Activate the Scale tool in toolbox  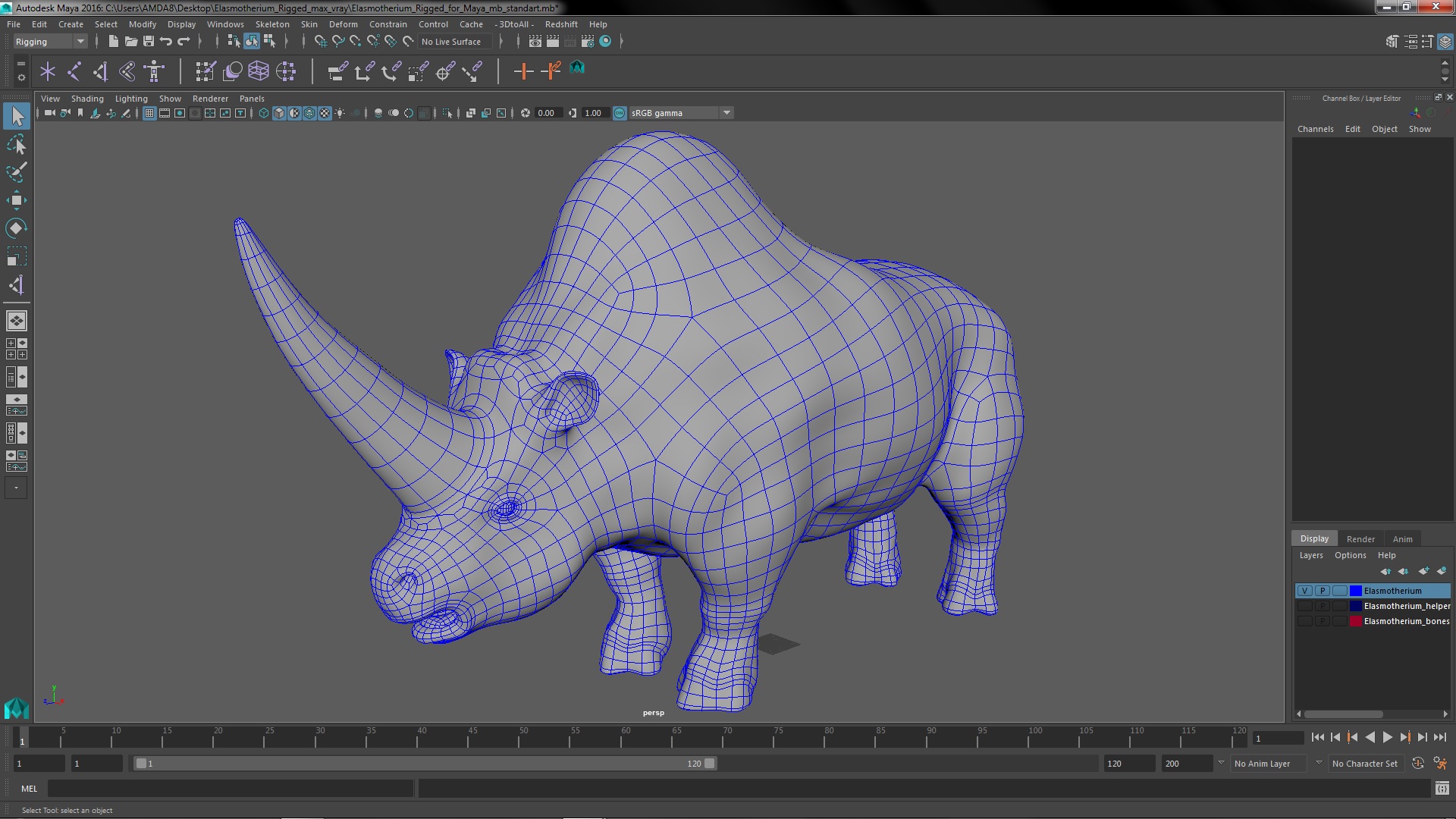coord(17,256)
